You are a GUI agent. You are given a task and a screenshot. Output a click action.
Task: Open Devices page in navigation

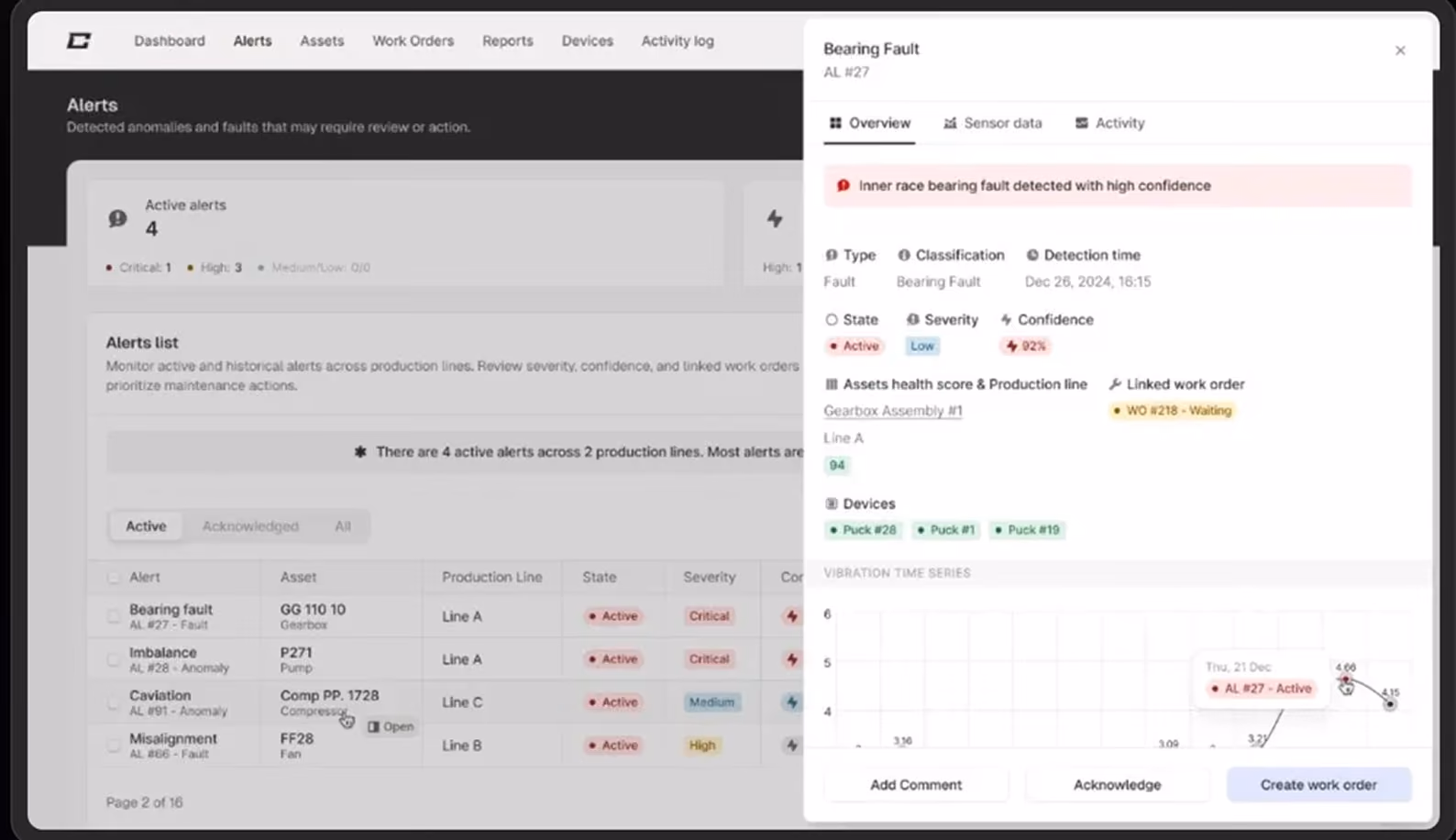587,41
